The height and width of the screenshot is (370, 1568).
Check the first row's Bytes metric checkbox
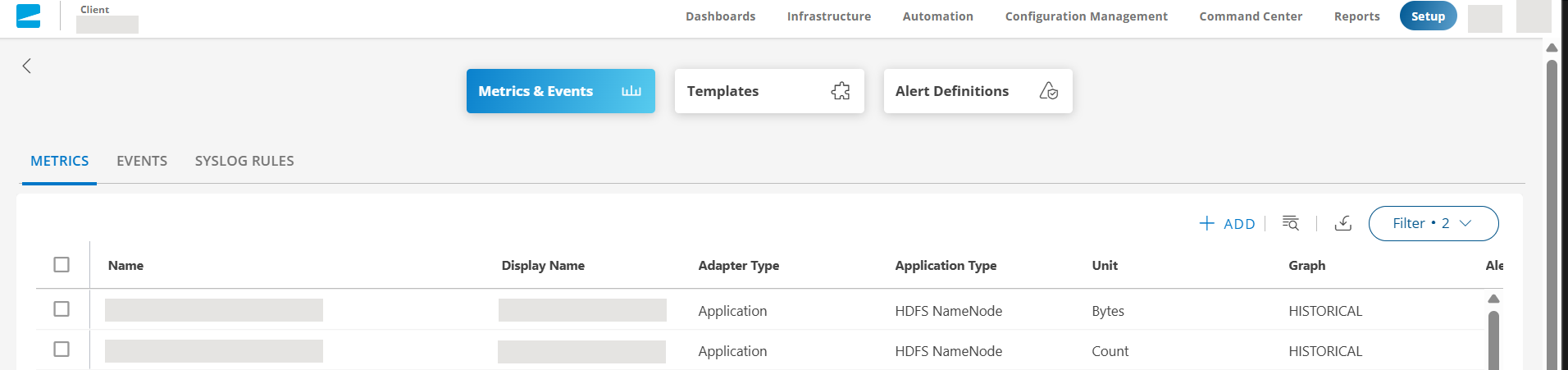click(x=62, y=309)
